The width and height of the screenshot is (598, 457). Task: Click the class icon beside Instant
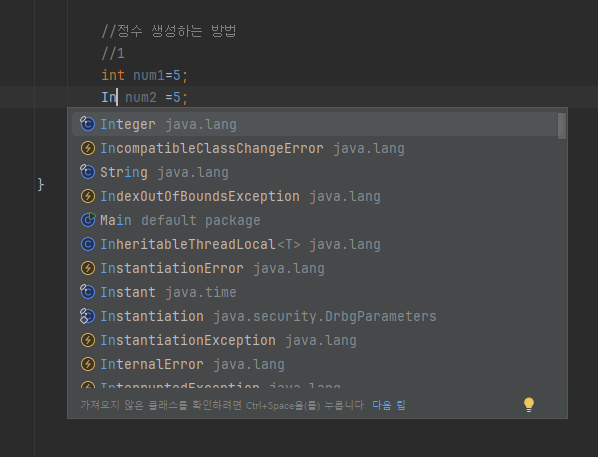pos(87,292)
